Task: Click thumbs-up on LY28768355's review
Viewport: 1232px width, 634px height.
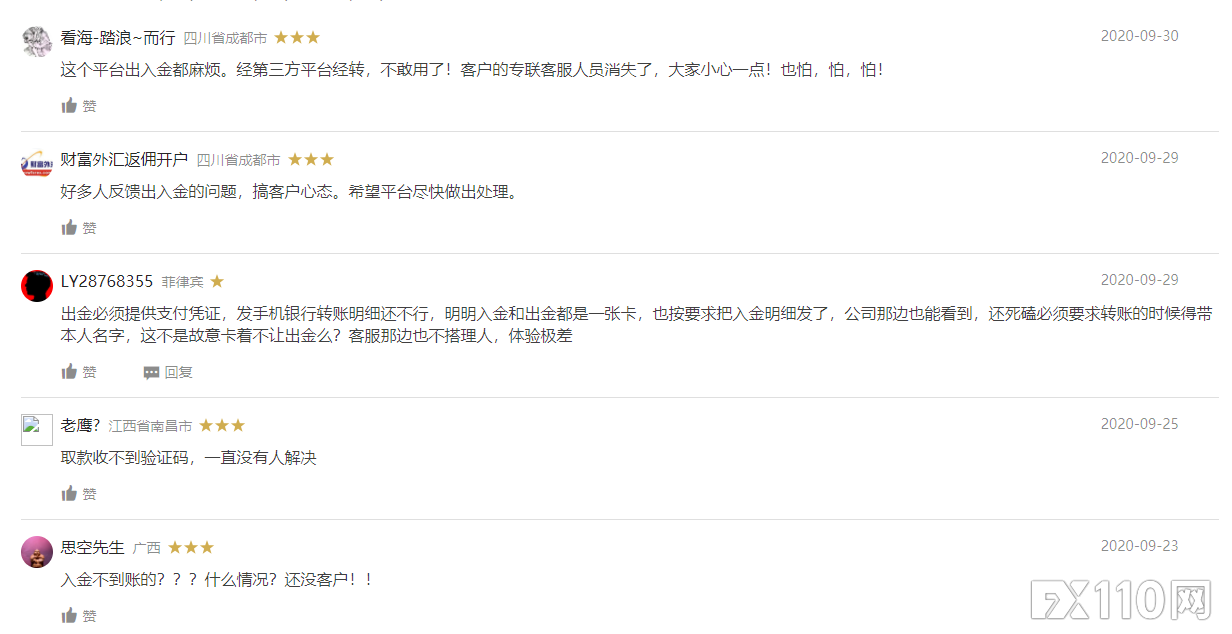Action: click(x=70, y=372)
